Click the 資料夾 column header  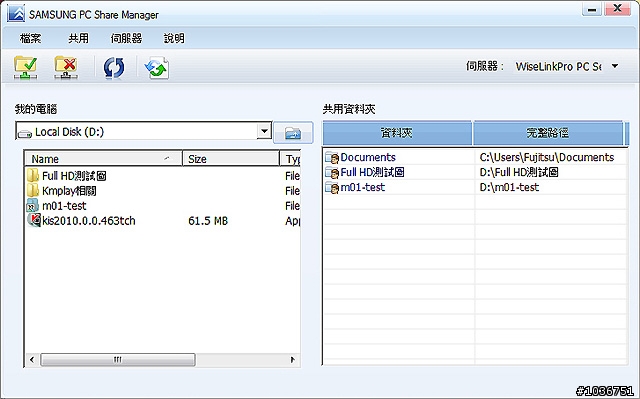point(397,133)
